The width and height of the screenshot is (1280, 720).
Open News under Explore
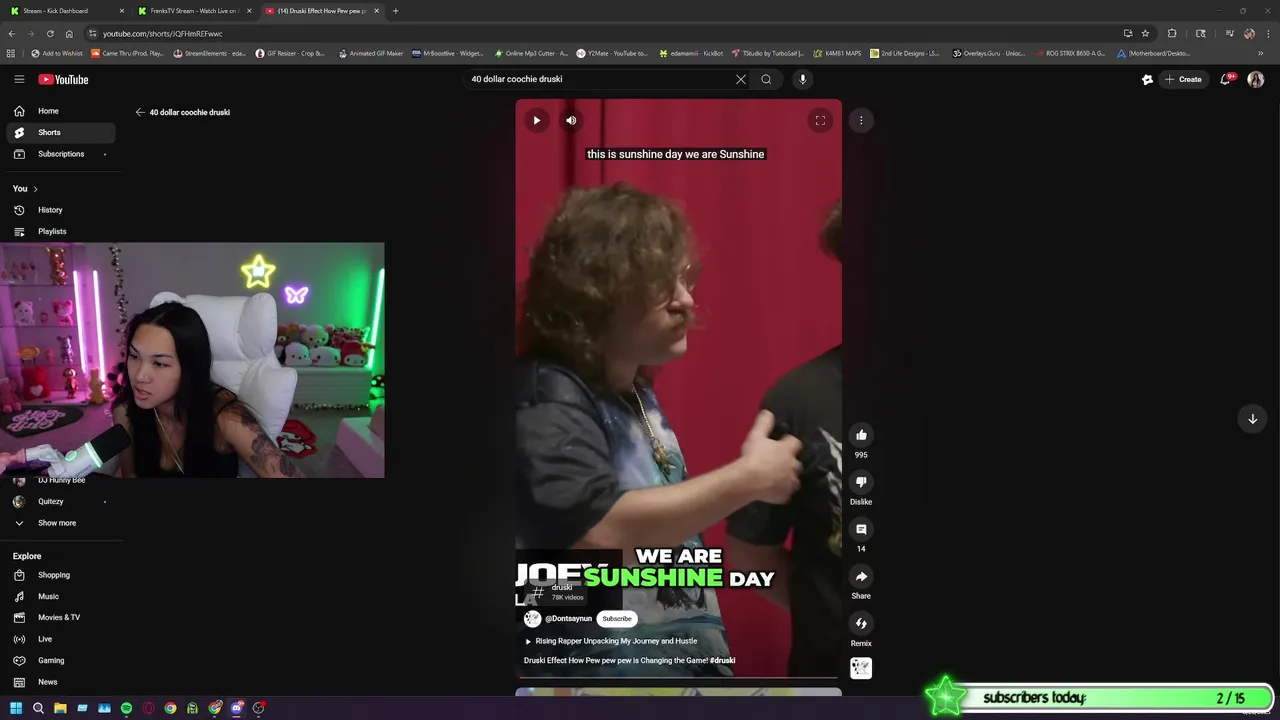pyautogui.click(x=60, y=682)
